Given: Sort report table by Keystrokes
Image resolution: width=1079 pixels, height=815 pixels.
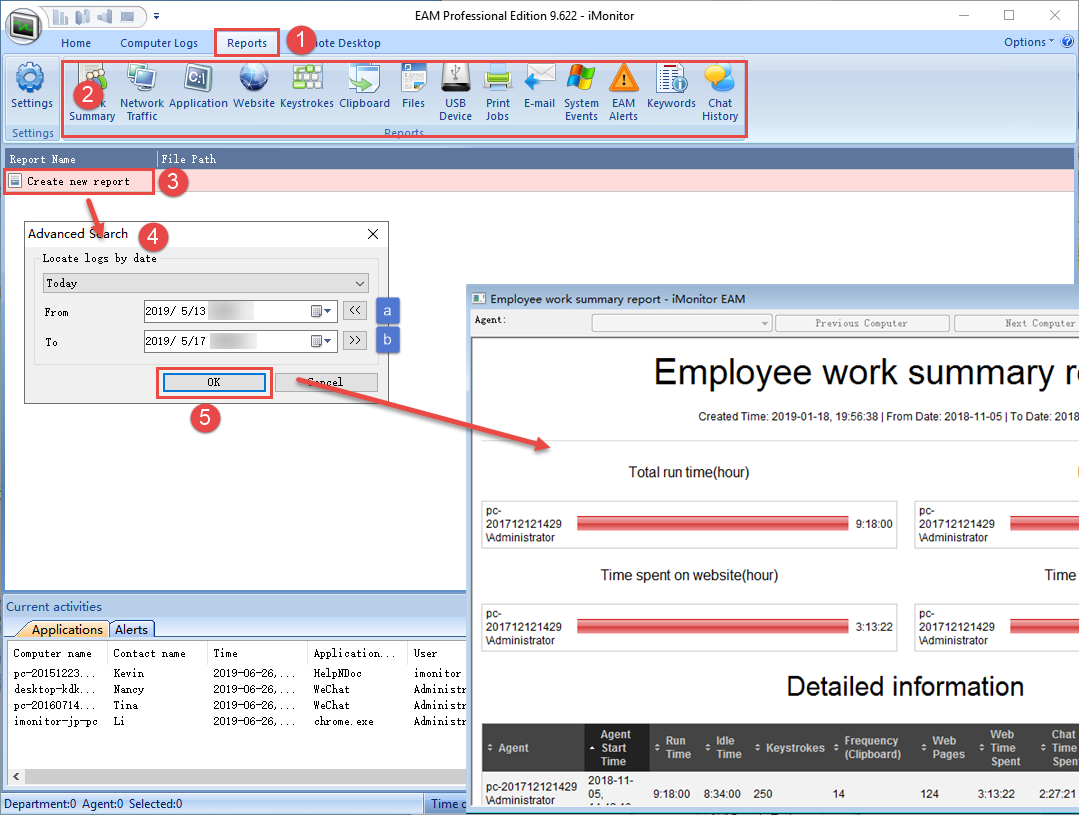Looking at the screenshot, I should pos(790,748).
